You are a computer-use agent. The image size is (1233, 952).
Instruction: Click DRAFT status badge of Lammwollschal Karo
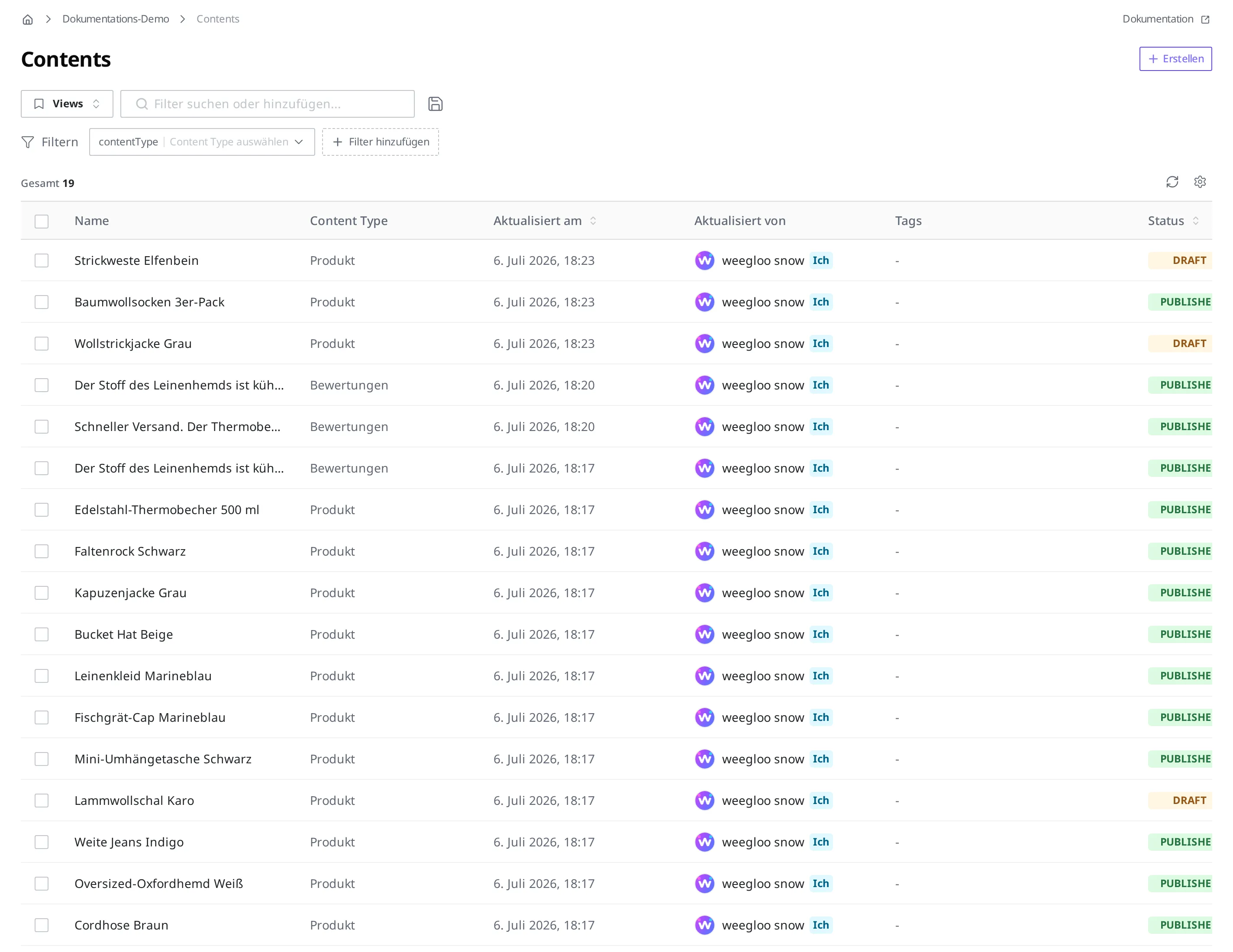(x=1180, y=800)
